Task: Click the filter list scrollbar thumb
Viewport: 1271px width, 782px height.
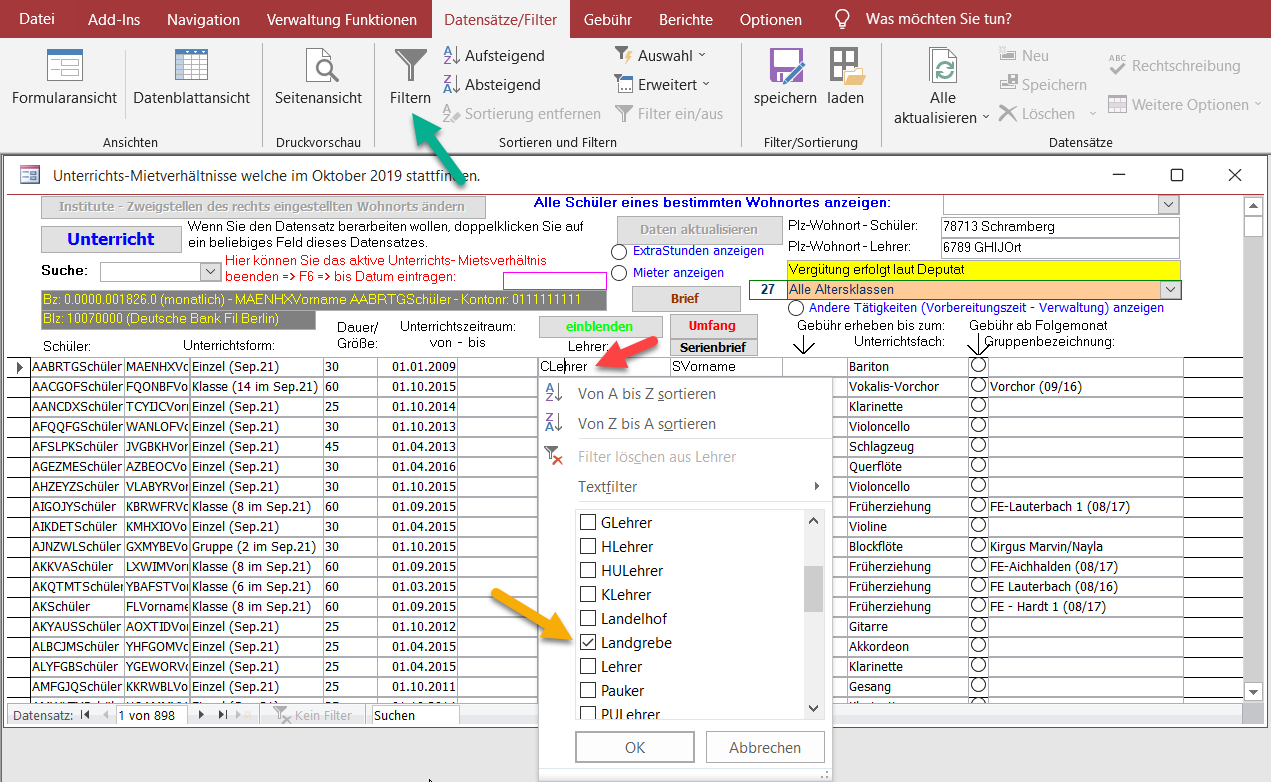Action: 814,589
